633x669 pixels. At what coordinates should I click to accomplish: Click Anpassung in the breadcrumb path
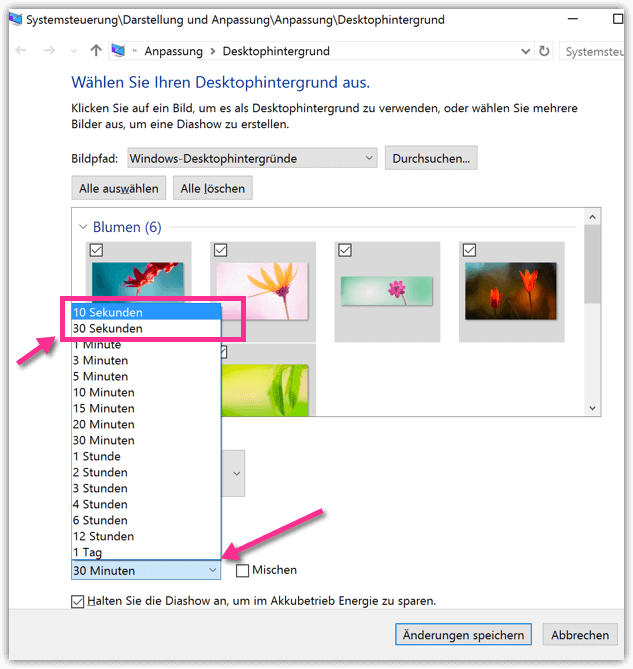(174, 51)
